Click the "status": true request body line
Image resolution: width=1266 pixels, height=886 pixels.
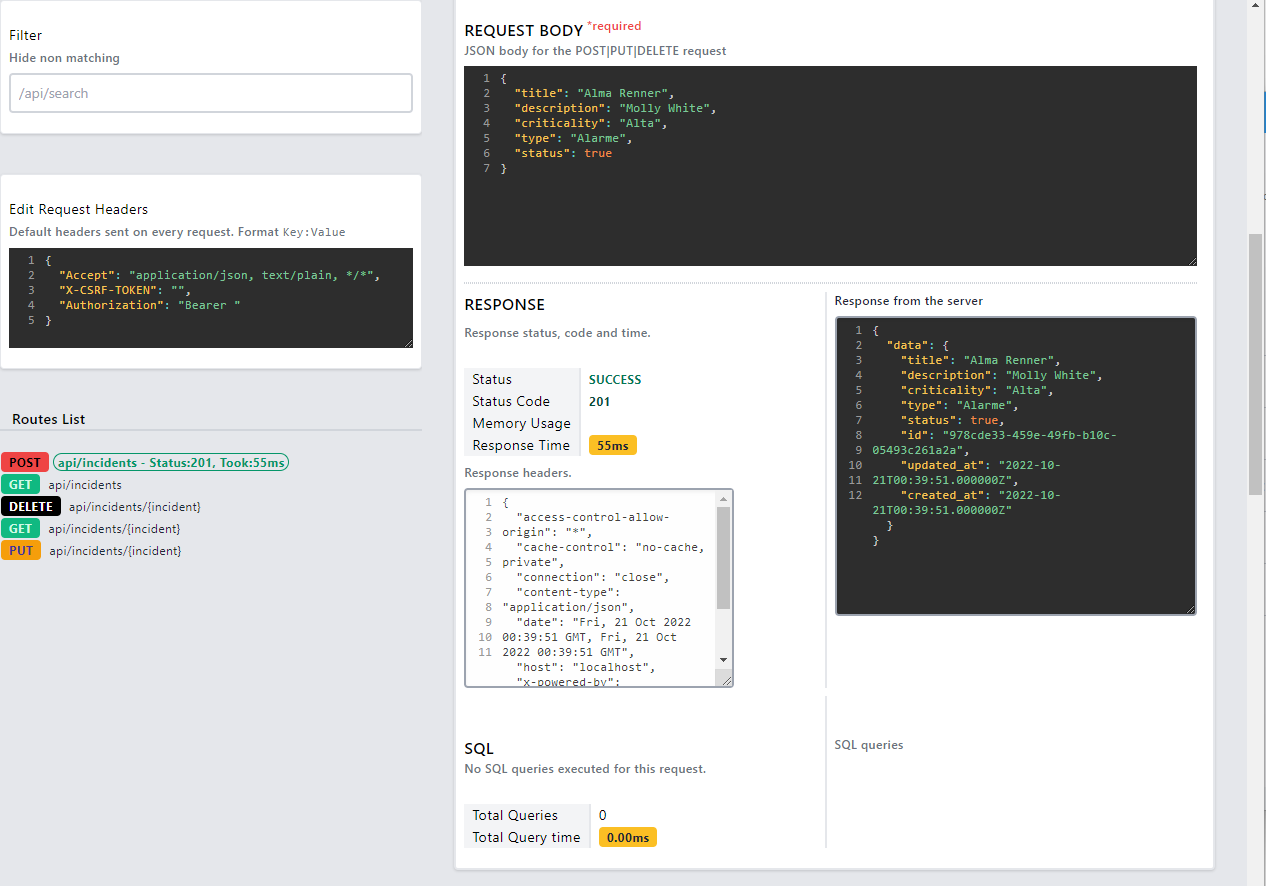563,153
